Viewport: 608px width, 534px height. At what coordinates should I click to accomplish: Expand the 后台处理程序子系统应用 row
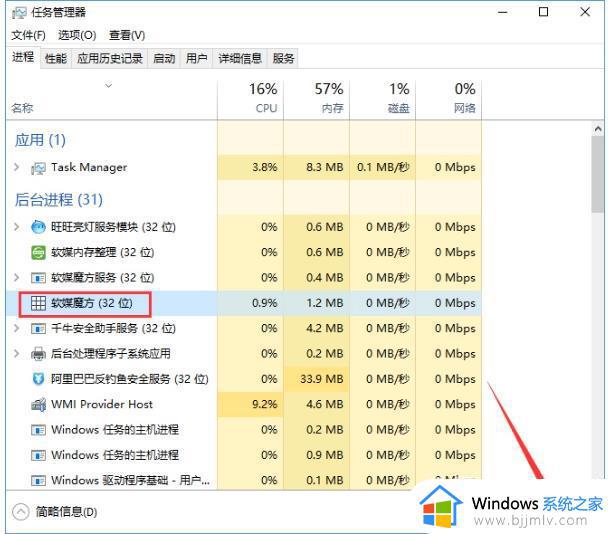[16, 353]
